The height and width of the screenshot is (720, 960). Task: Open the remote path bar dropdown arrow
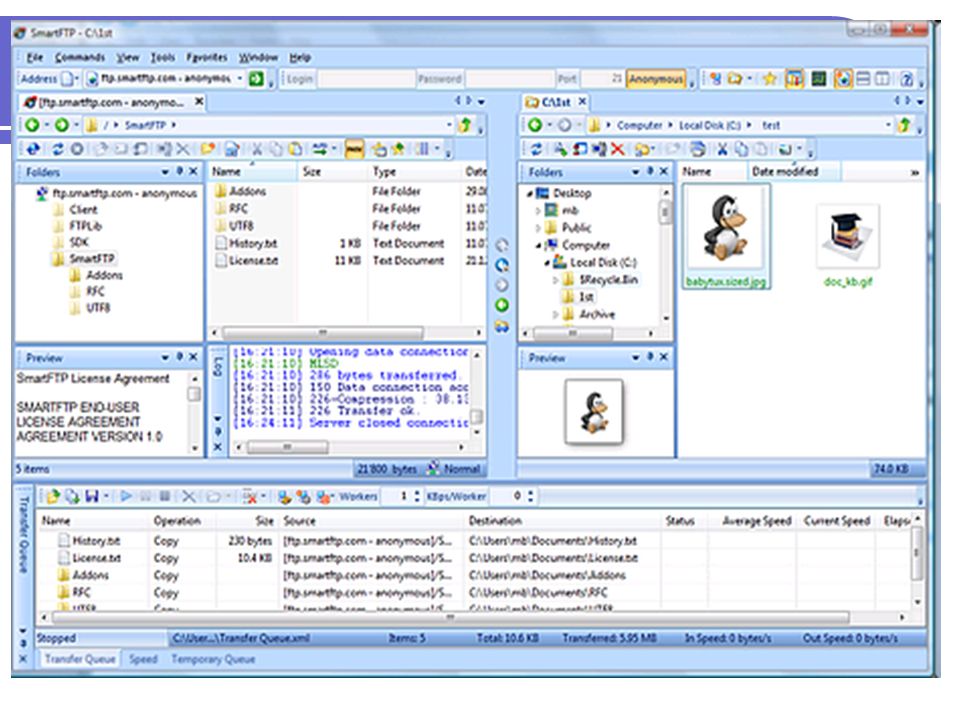[x=449, y=125]
